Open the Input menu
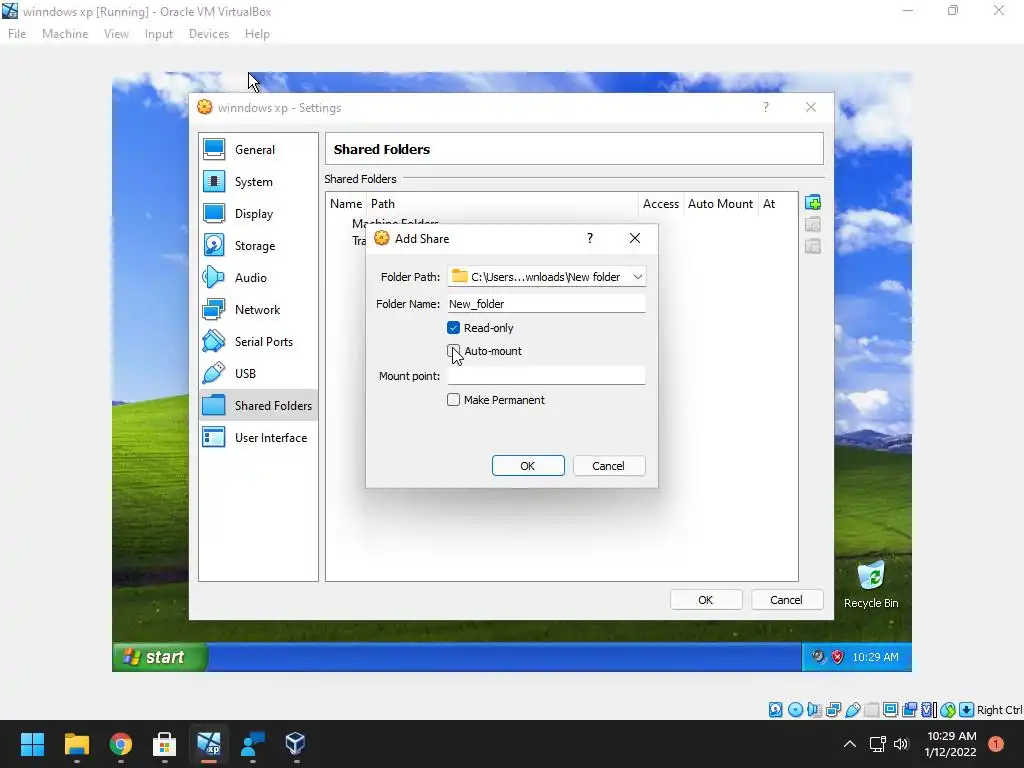The width and height of the screenshot is (1024, 768). pos(159,34)
